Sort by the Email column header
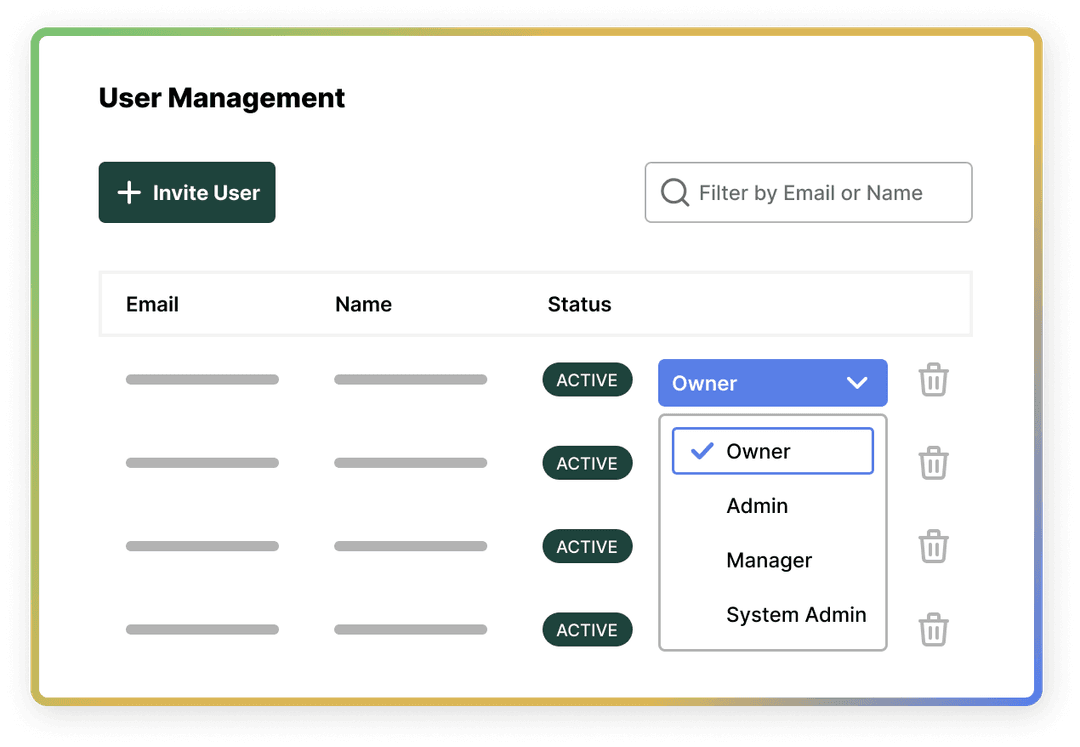 pos(152,305)
